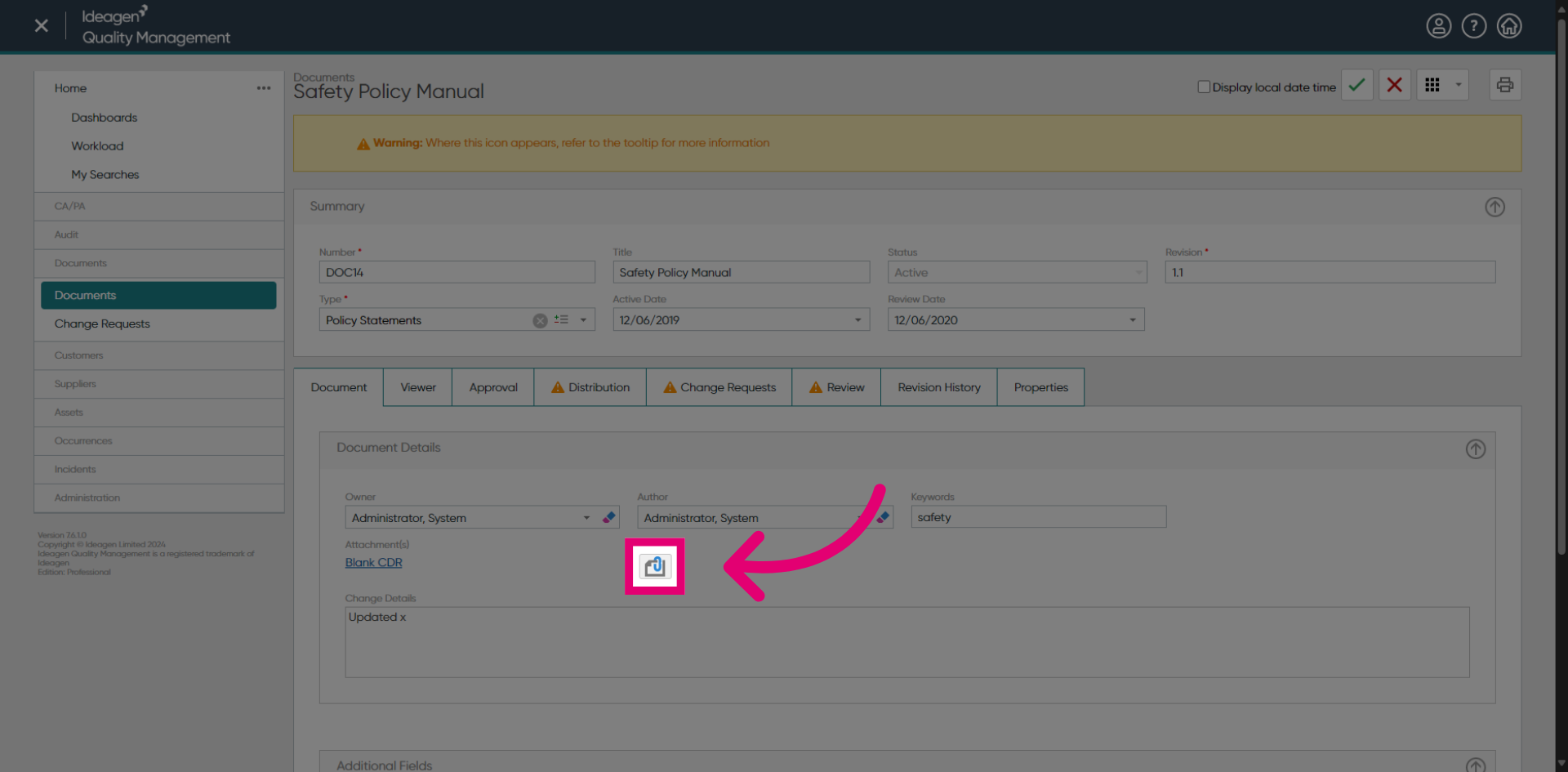Switch to the Revision History tab
The image size is (1568, 772).
pyautogui.click(x=939, y=387)
